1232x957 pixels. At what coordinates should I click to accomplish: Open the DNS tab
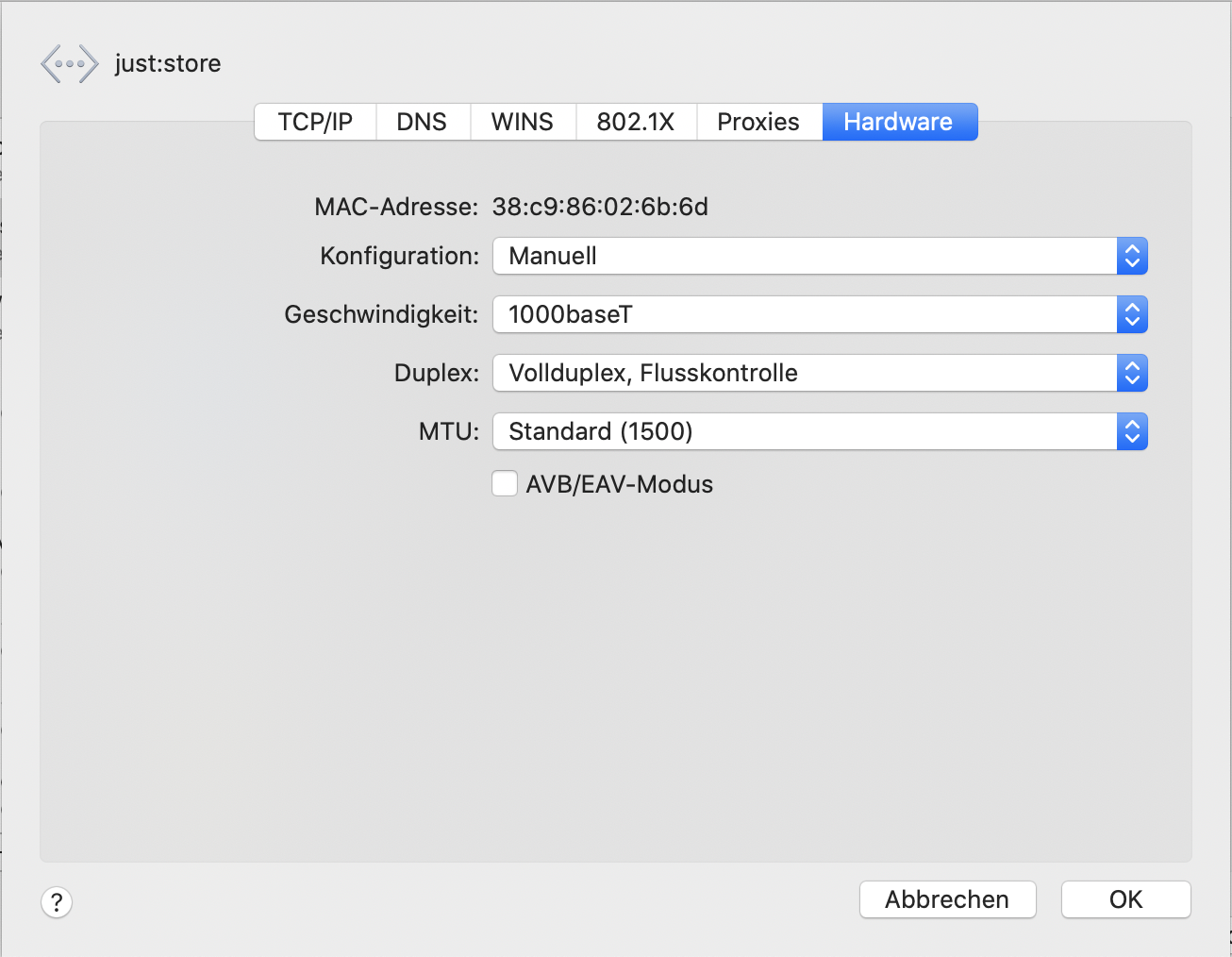click(422, 122)
